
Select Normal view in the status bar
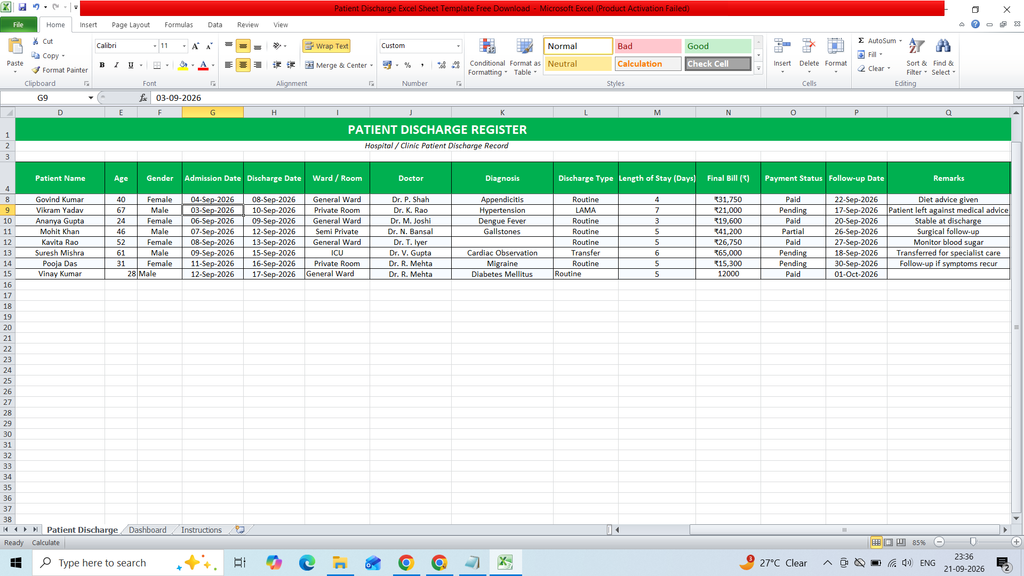[x=876, y=542]
